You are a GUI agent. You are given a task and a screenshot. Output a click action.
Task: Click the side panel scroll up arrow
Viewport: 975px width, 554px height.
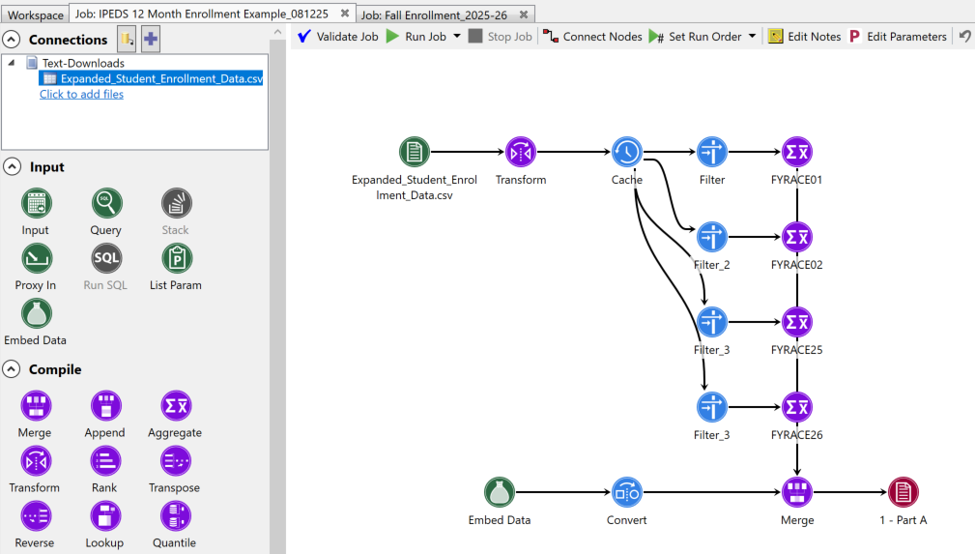click(x=277, y=32)
